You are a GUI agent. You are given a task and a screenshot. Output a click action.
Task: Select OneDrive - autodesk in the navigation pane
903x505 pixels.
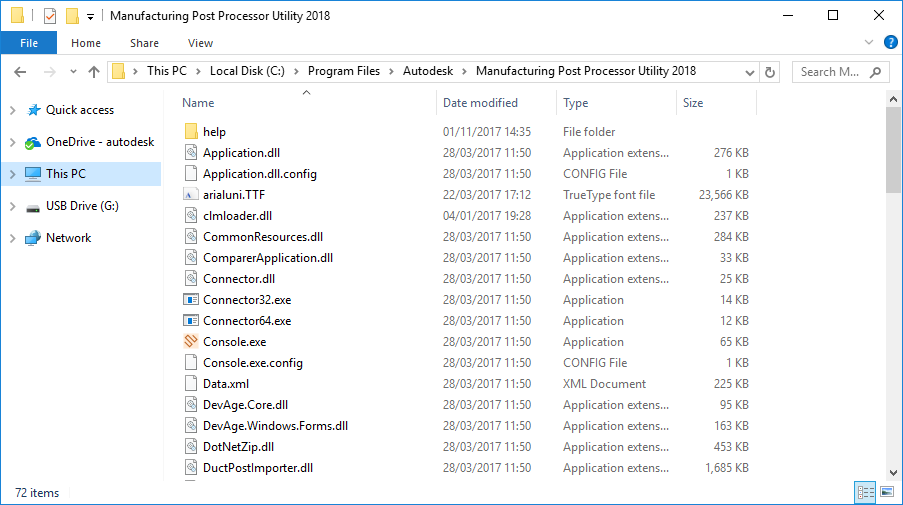[100, 142]
